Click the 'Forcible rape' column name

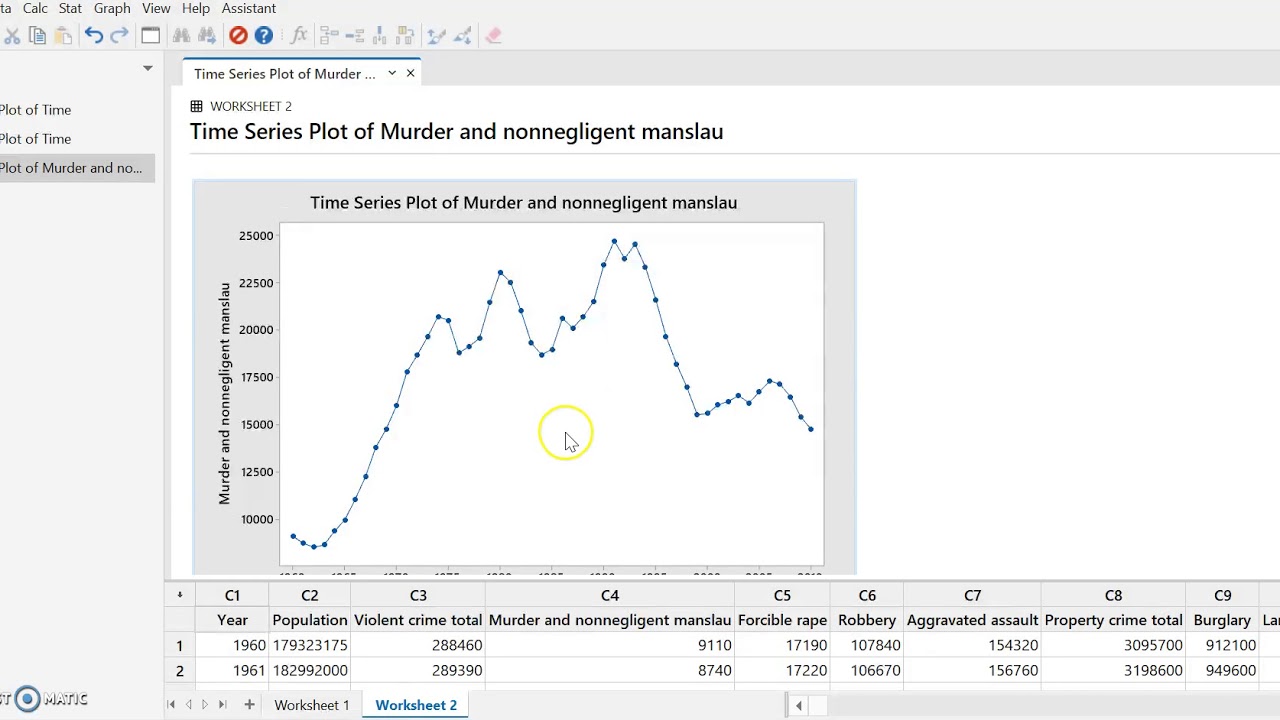(782, 620)
